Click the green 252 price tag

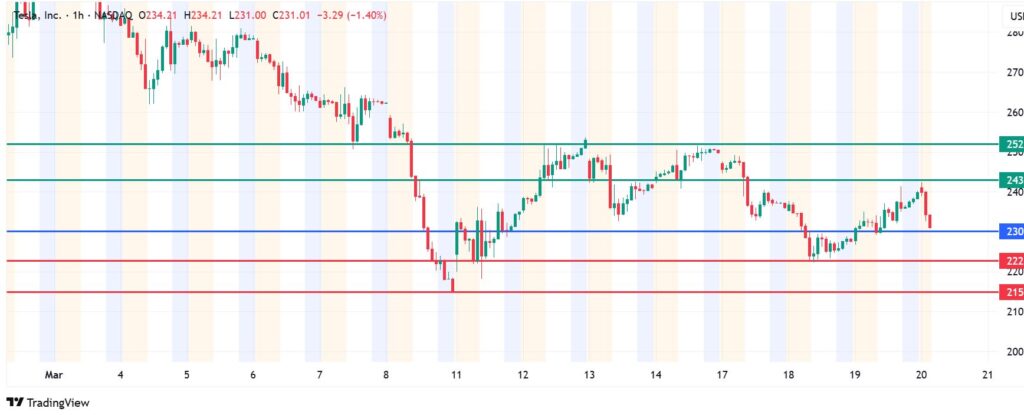point(1012,144)
